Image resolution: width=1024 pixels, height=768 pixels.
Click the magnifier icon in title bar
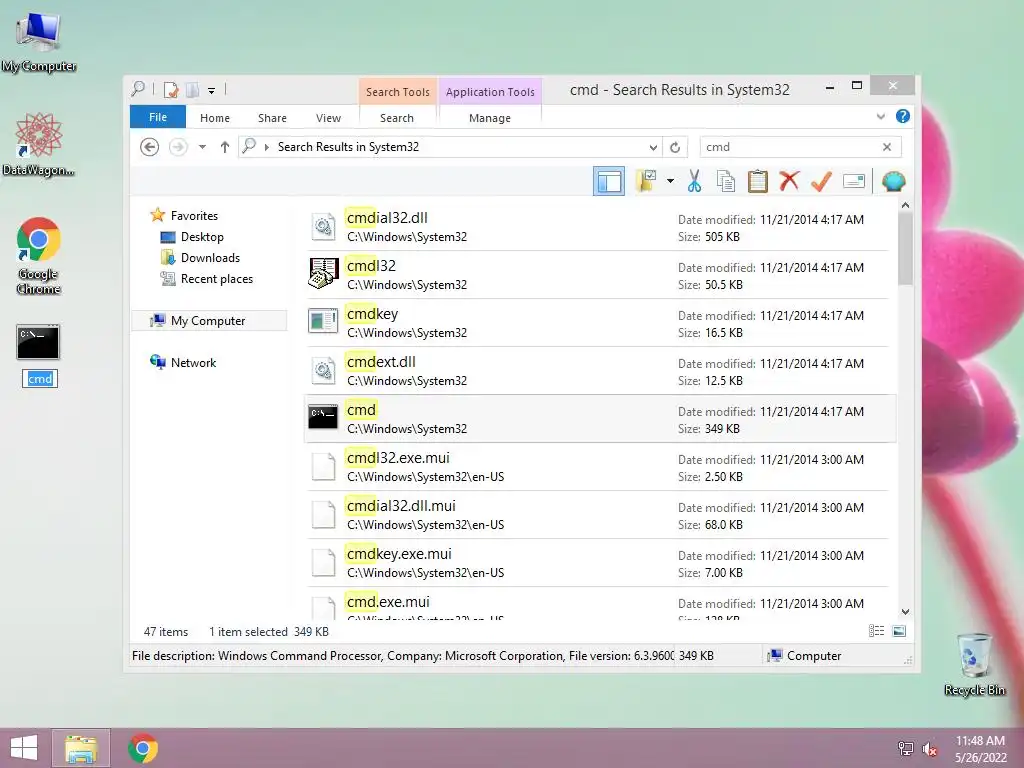pyautogui.click(x=138, y=88)
